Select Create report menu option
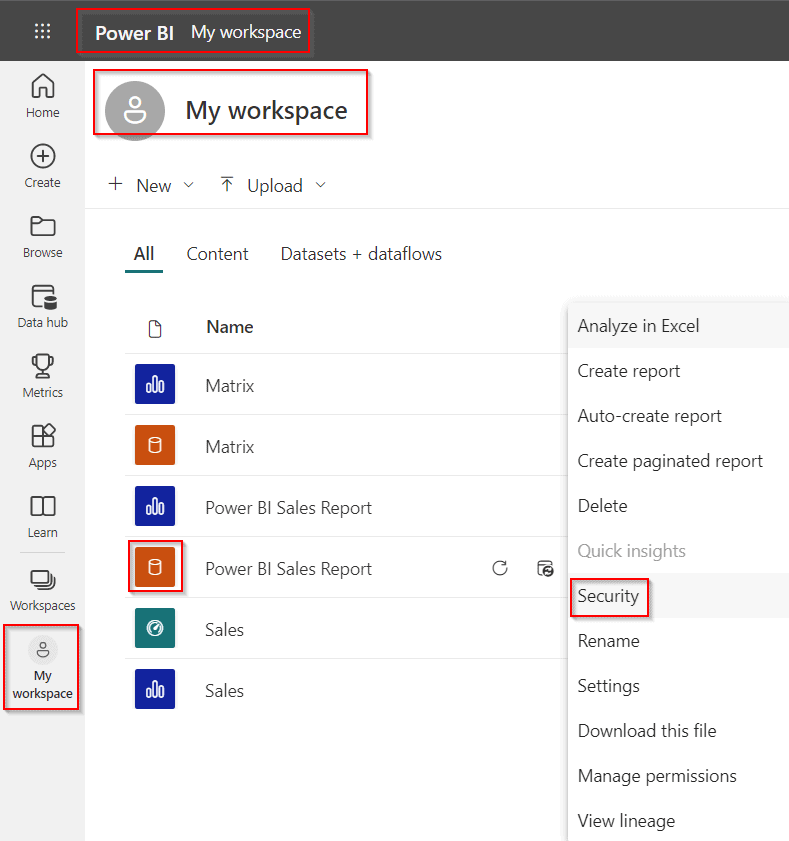This screenshot has width=789, height=841. coord(678,371)
